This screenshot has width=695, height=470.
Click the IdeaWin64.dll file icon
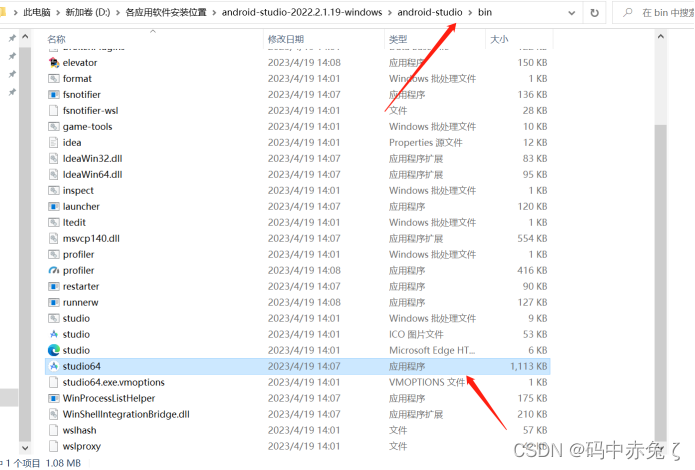[54, 174]
